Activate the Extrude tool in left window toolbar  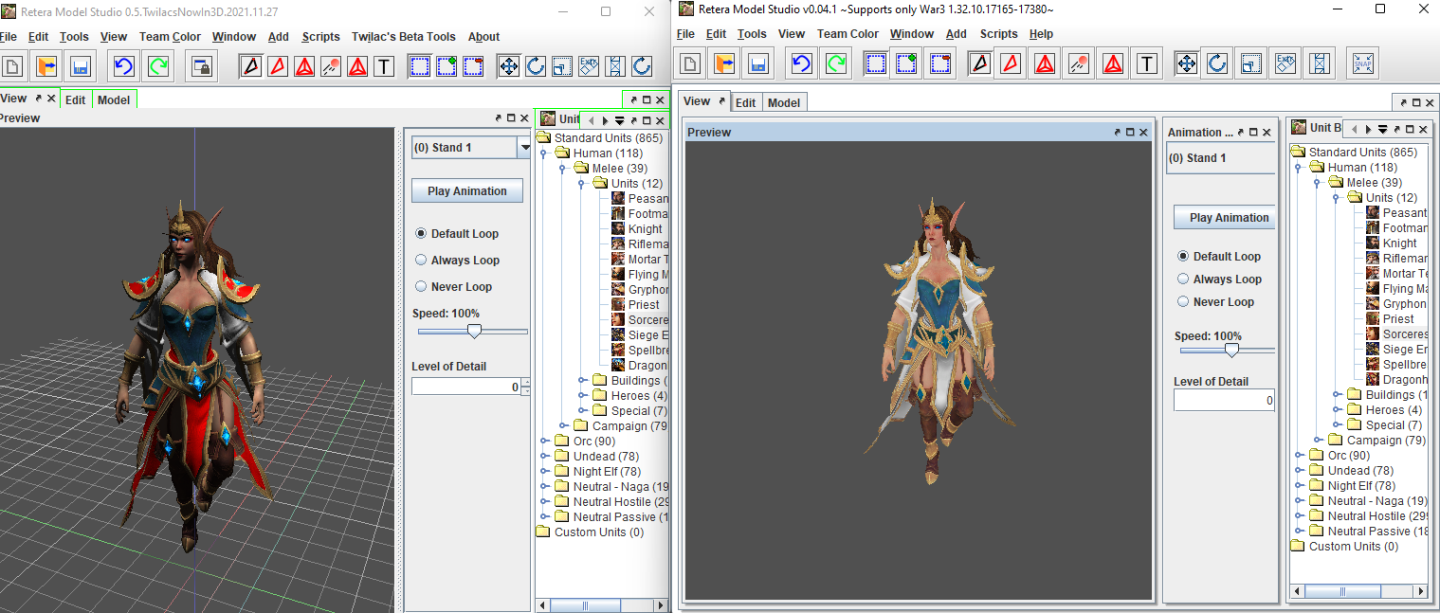[589, 67]
